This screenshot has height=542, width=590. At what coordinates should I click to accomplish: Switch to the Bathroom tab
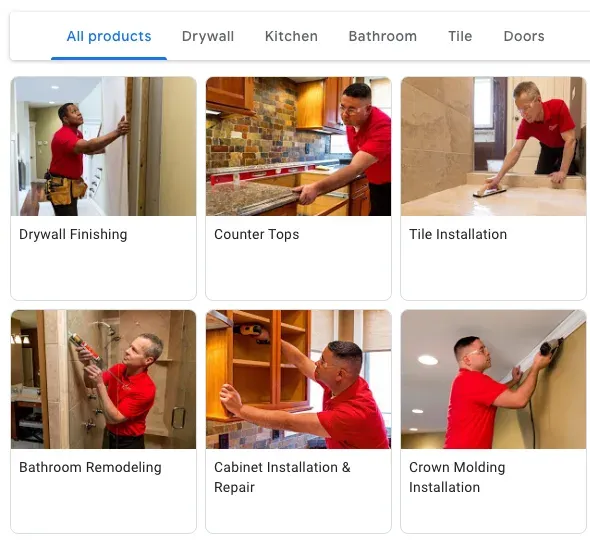coord(383,37)
